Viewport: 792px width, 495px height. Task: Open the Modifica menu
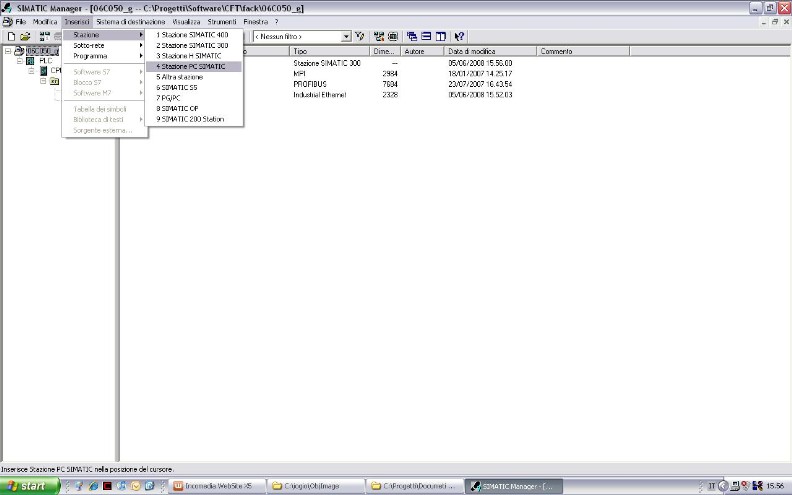click(x=45, y=22)
